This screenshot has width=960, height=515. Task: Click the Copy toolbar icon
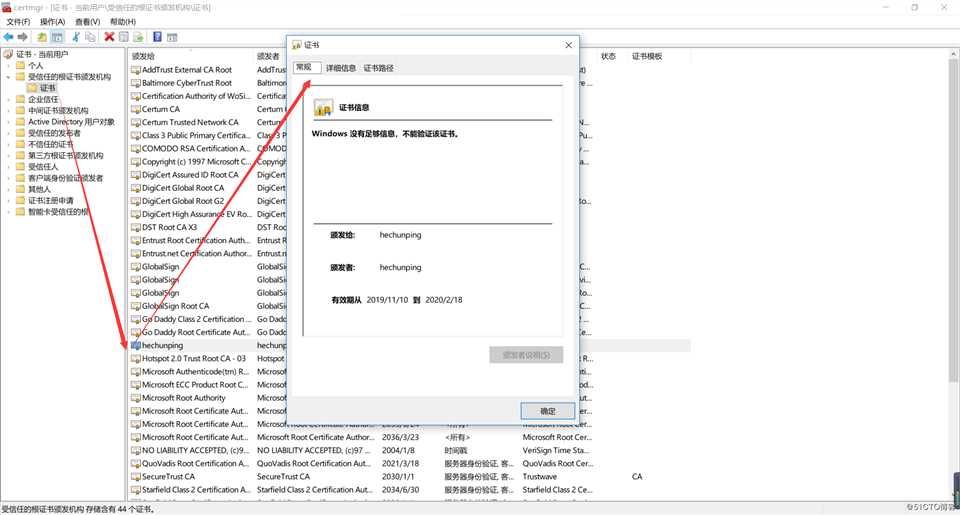(x=91, y=37)
